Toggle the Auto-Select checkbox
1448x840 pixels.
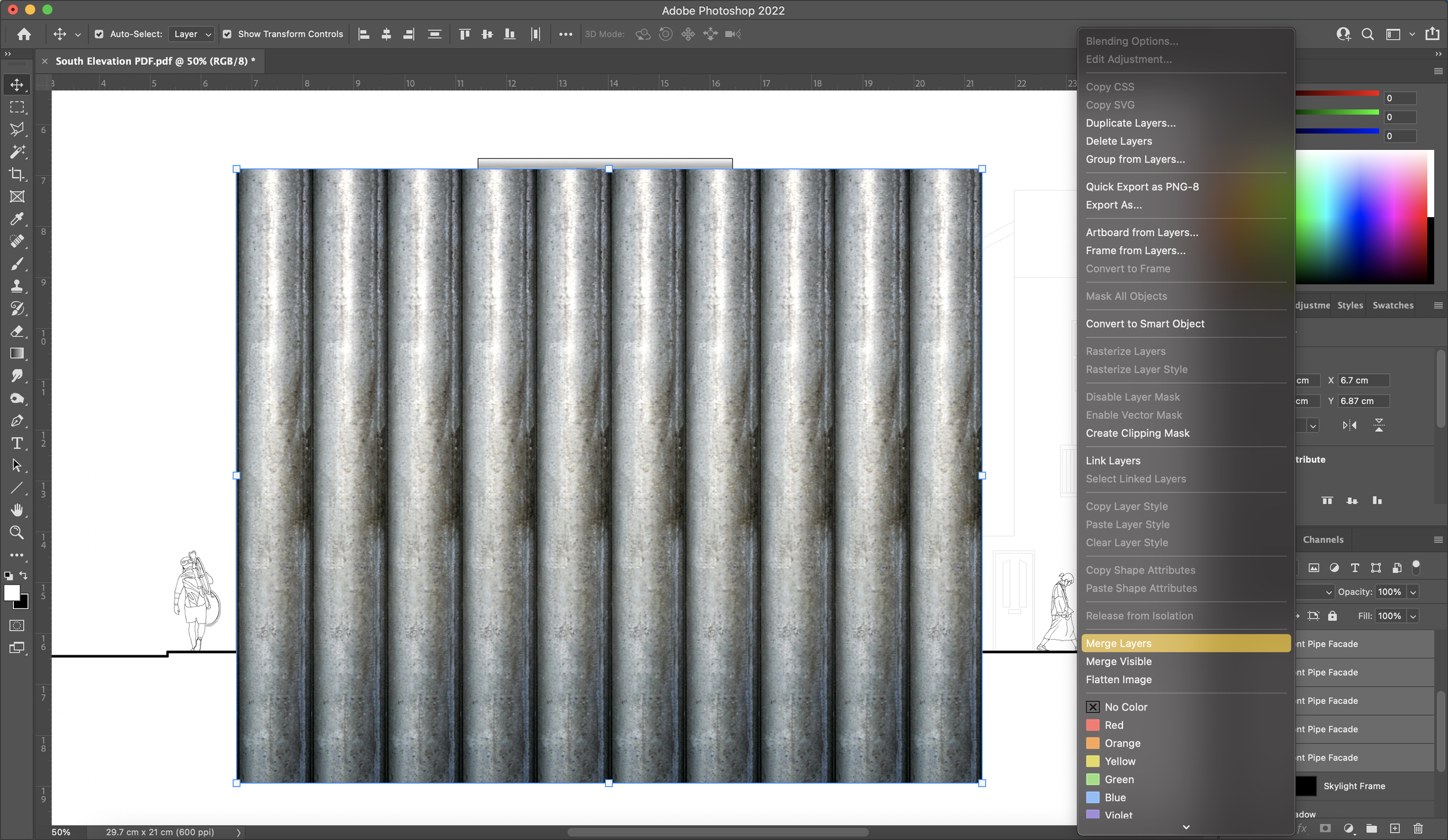(x=99, y=34)
